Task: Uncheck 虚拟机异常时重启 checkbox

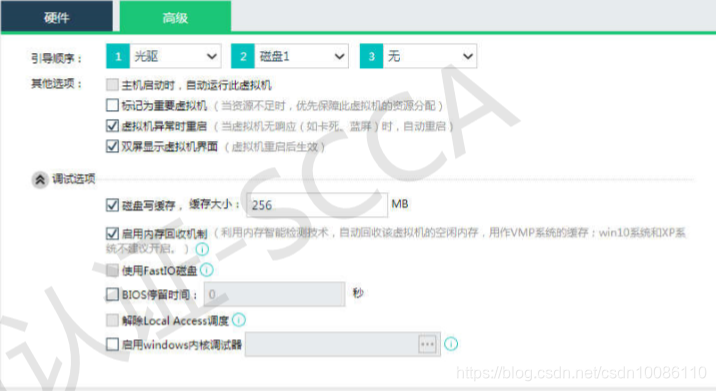Action: click(x=112, y=126)
